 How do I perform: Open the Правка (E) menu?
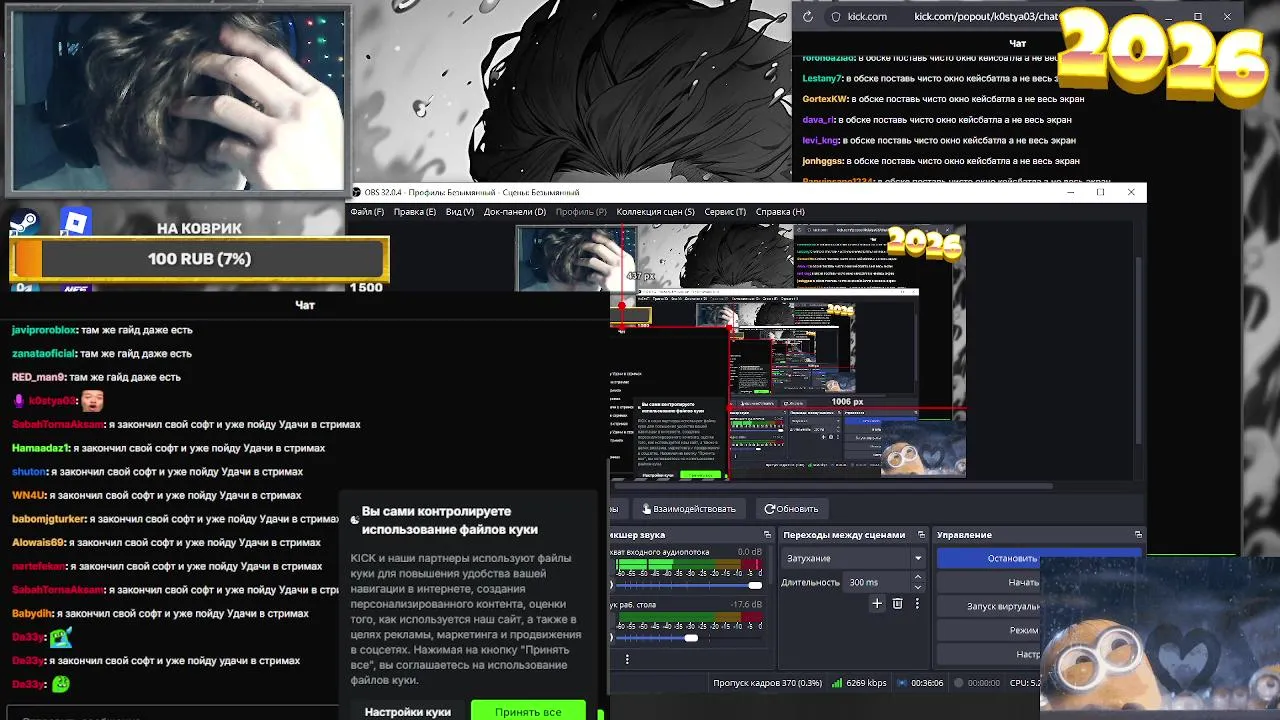[414, 212]
